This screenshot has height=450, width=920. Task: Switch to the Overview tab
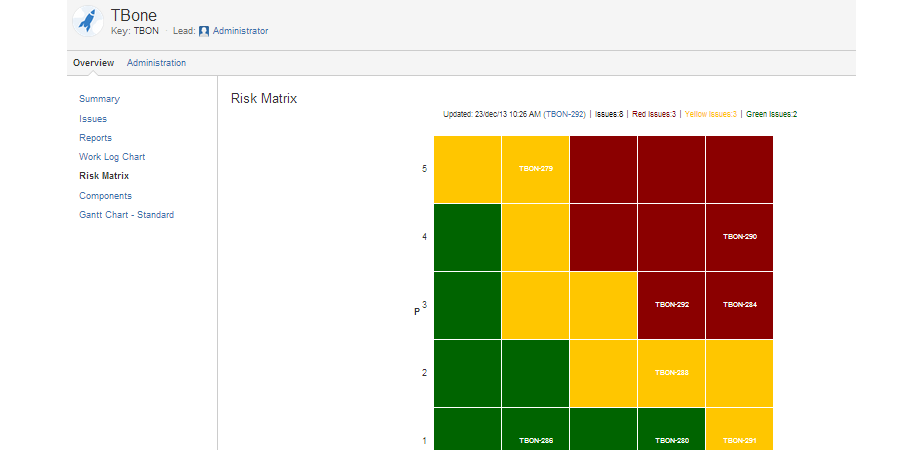[x=93, y=63]
